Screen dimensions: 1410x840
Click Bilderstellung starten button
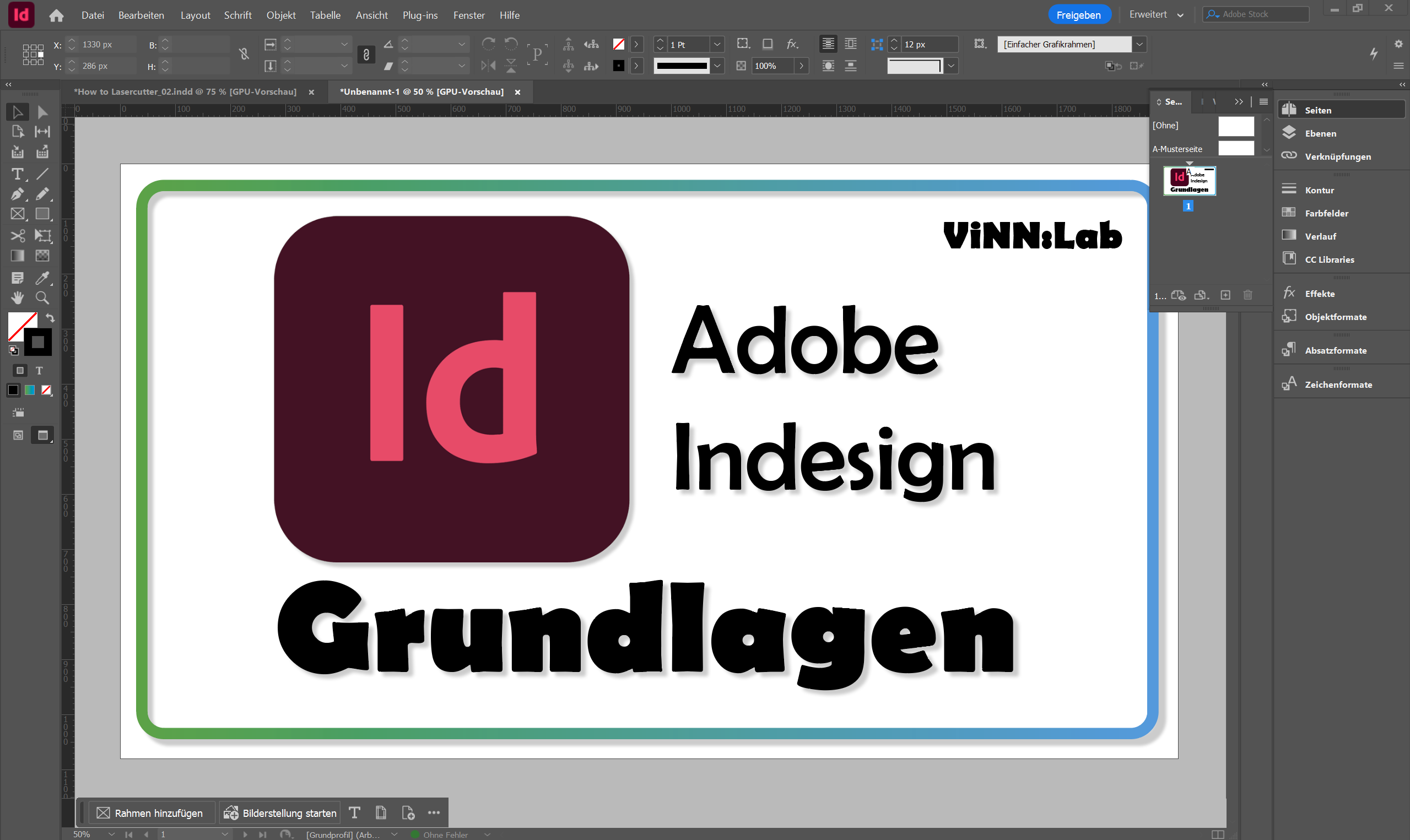tap(280, 814)
